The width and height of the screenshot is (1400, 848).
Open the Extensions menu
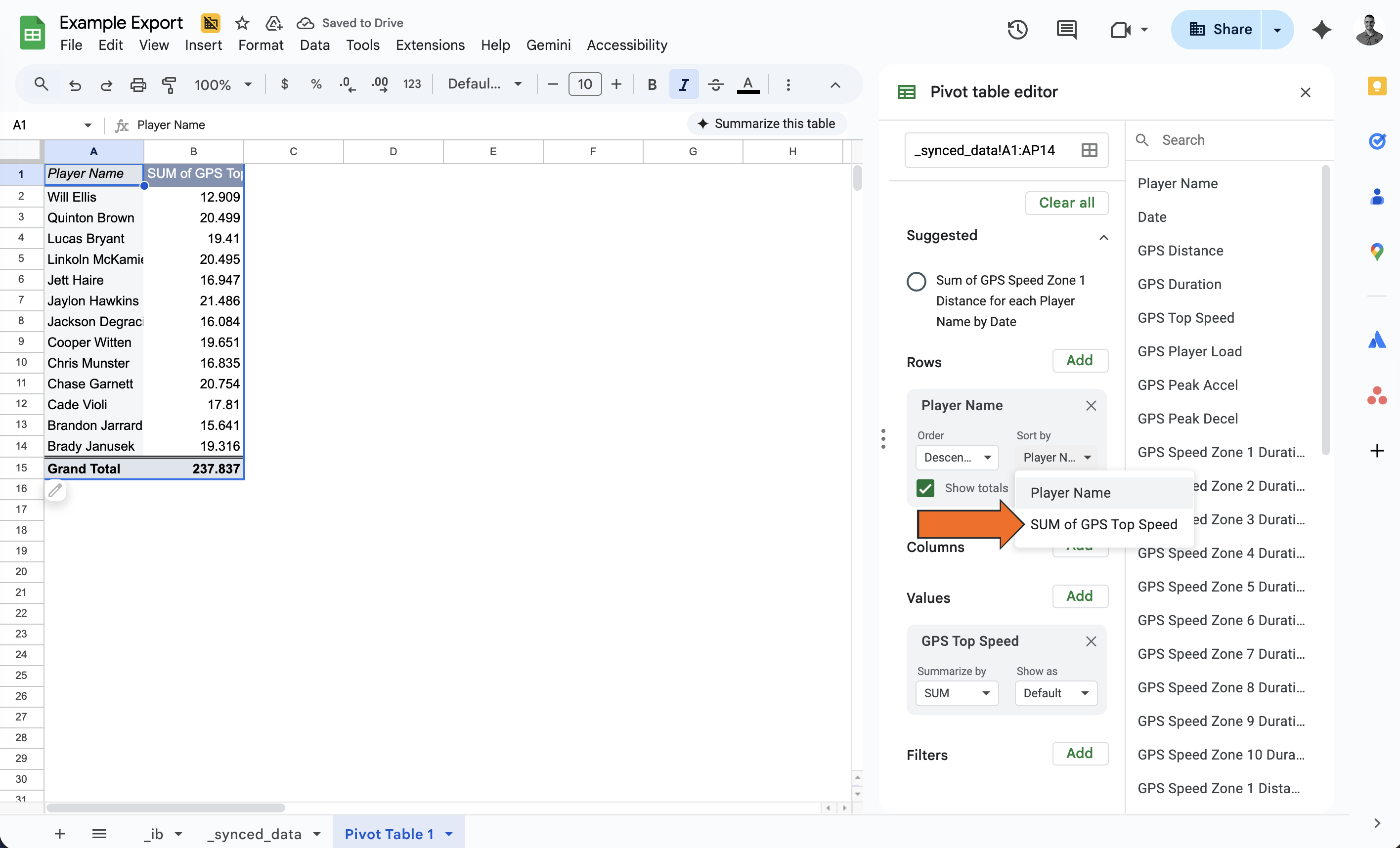pos(430,45)
